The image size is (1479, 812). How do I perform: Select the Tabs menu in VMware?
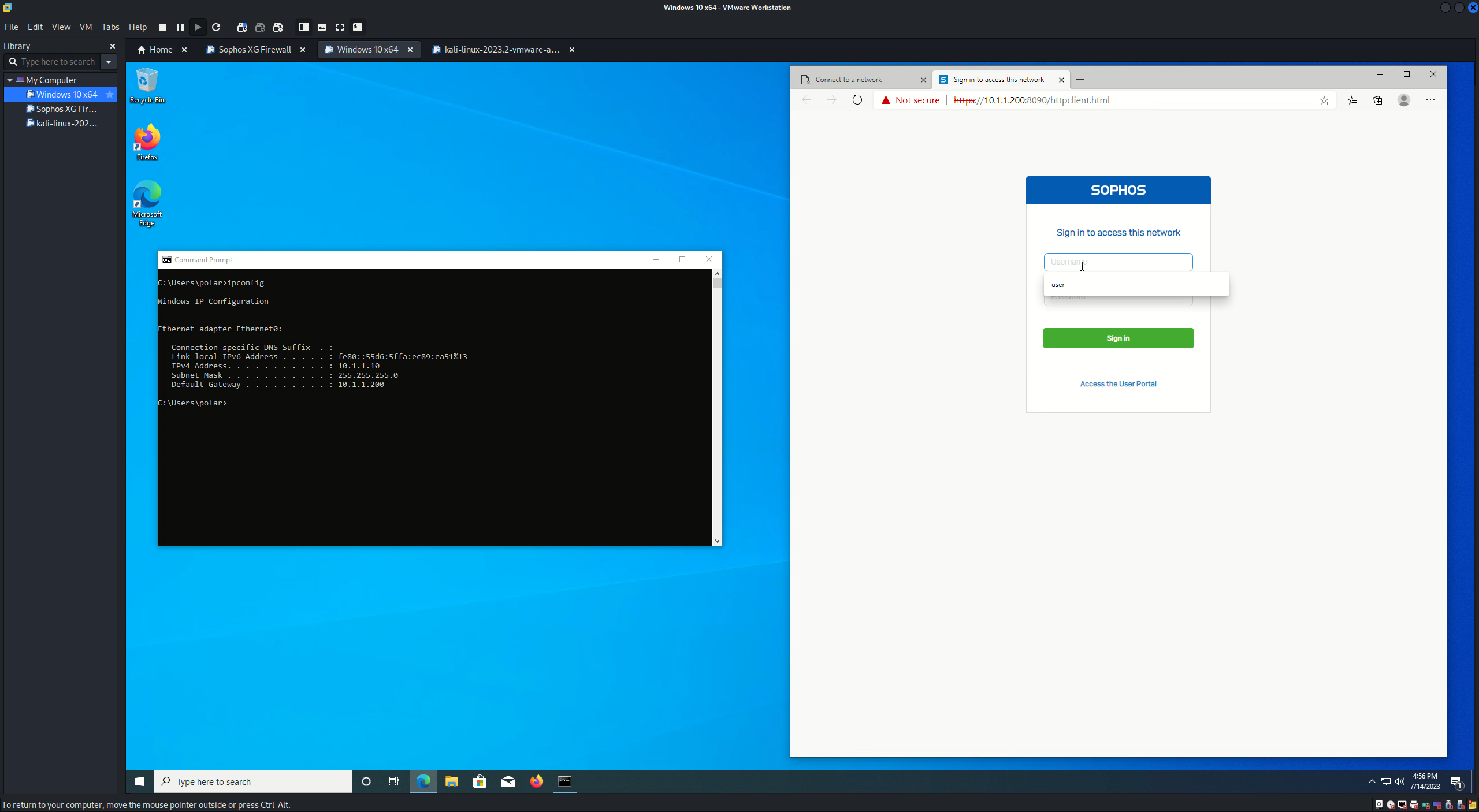110,26
